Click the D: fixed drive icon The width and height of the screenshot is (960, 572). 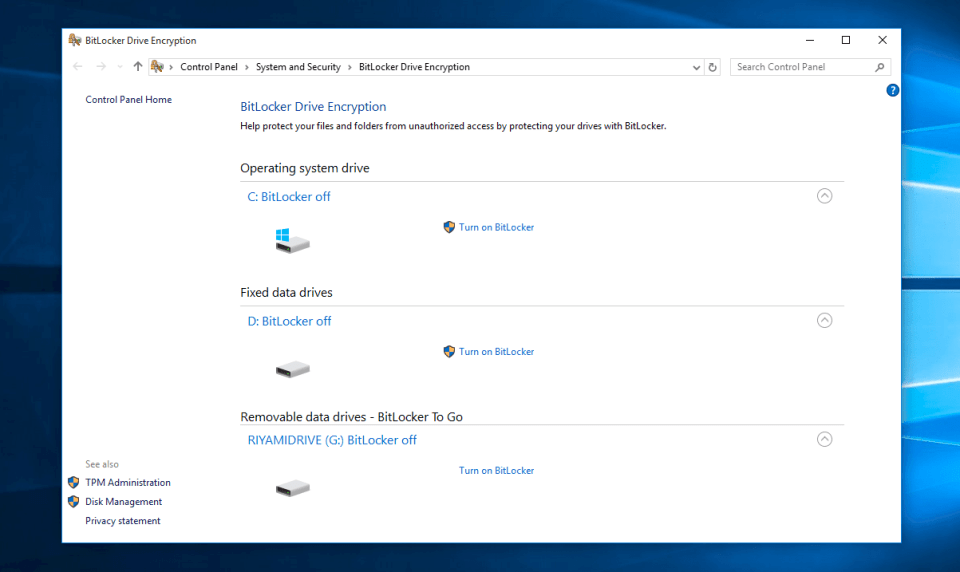[293, 369]
